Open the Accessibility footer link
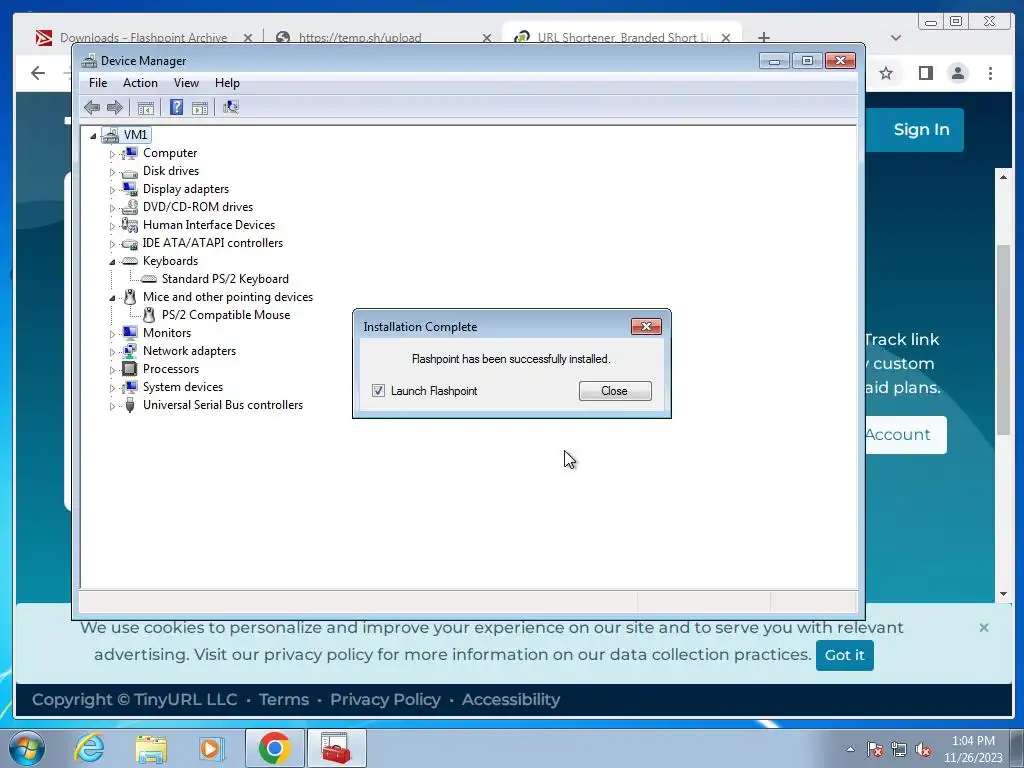 coord(511,699)
